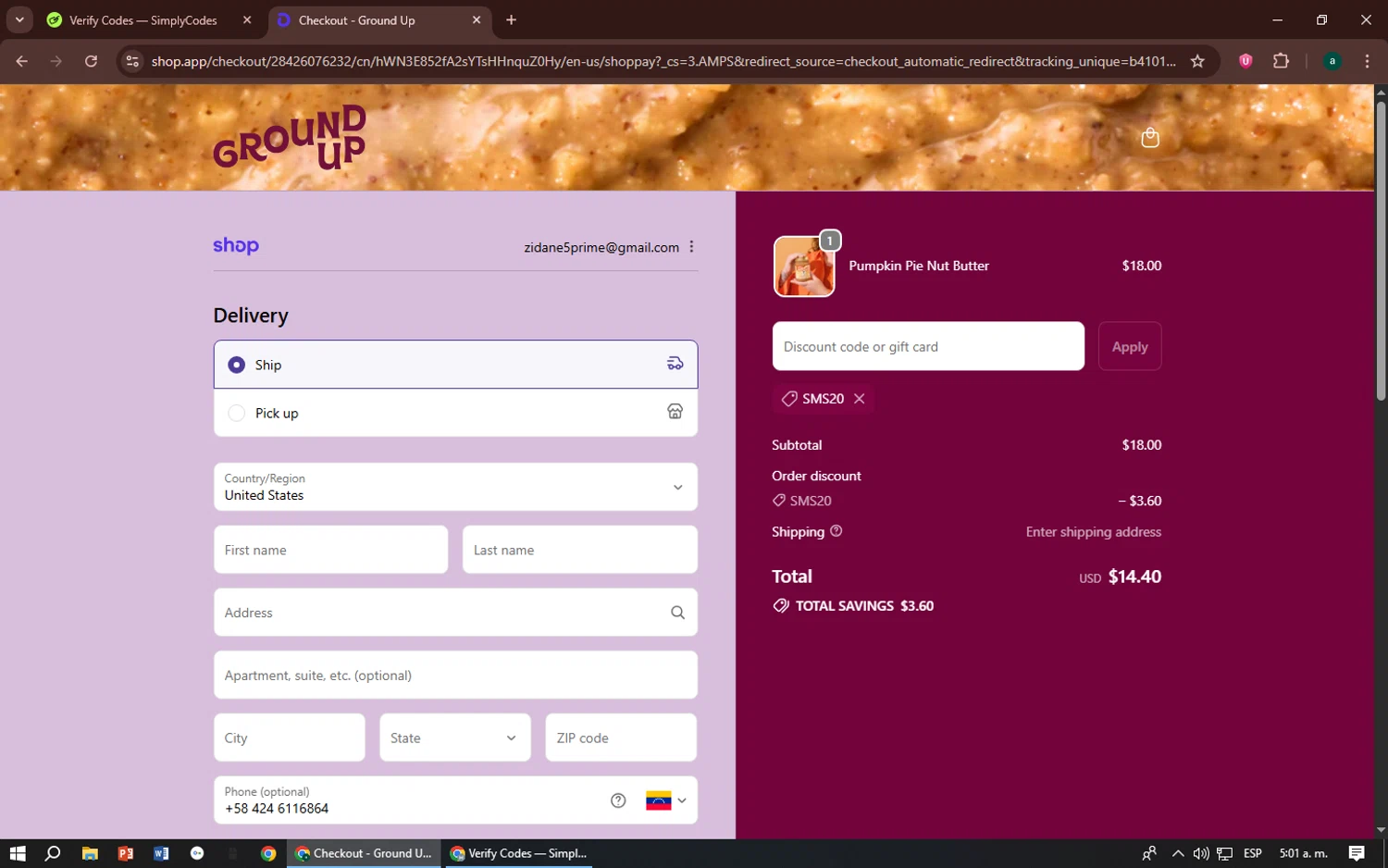Click the First name field
1388x868 pixels.
[330, 550]
